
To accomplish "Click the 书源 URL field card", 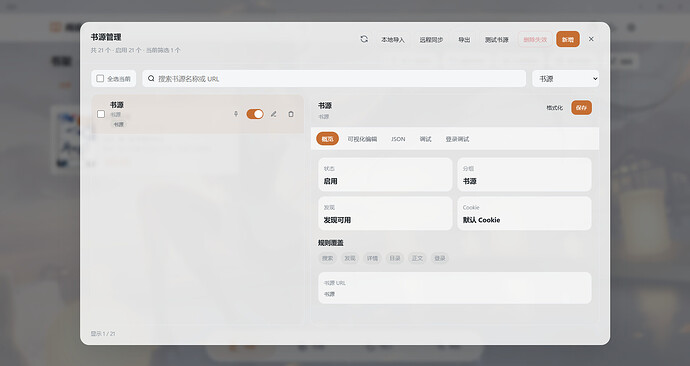I will [455, 288].
